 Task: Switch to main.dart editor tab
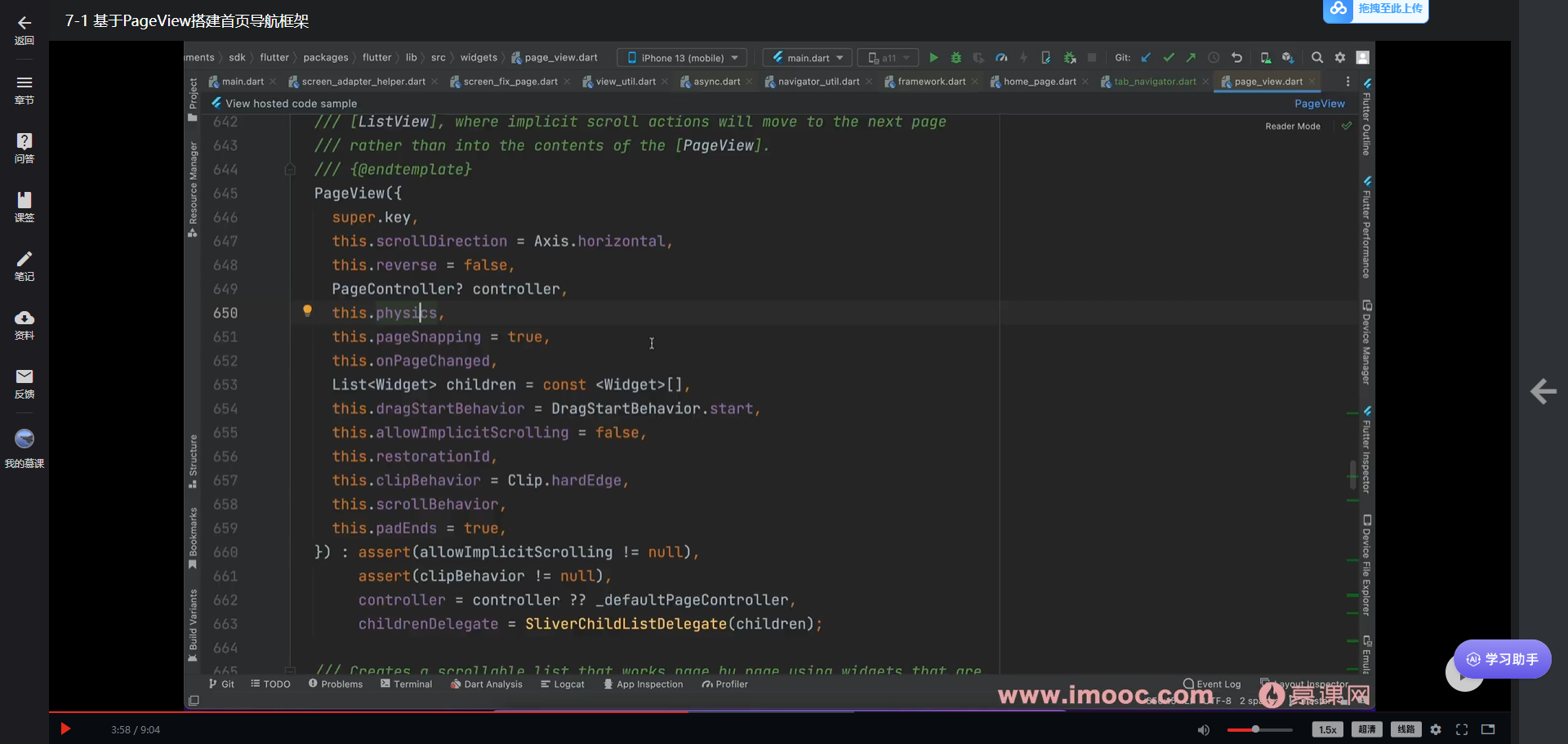243,82
